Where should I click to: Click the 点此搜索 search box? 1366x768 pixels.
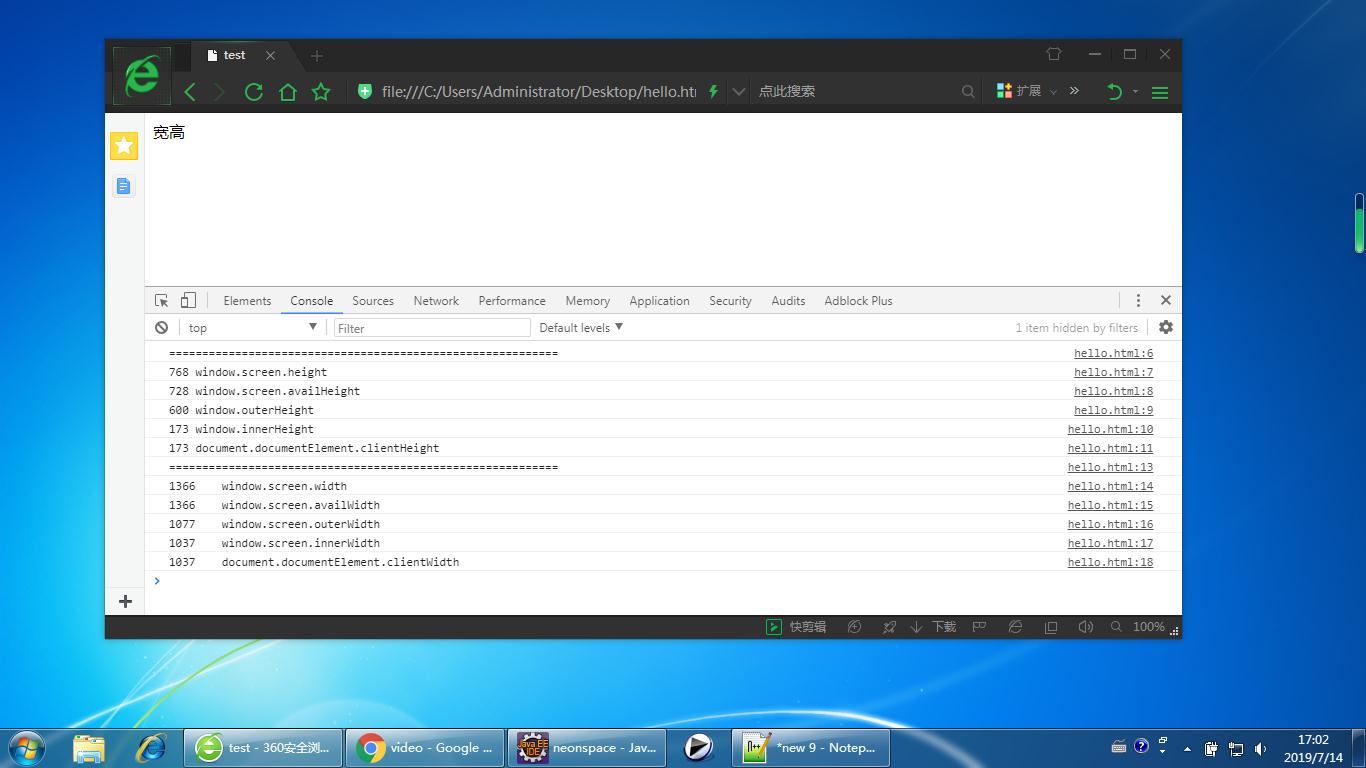coord(855,91)
